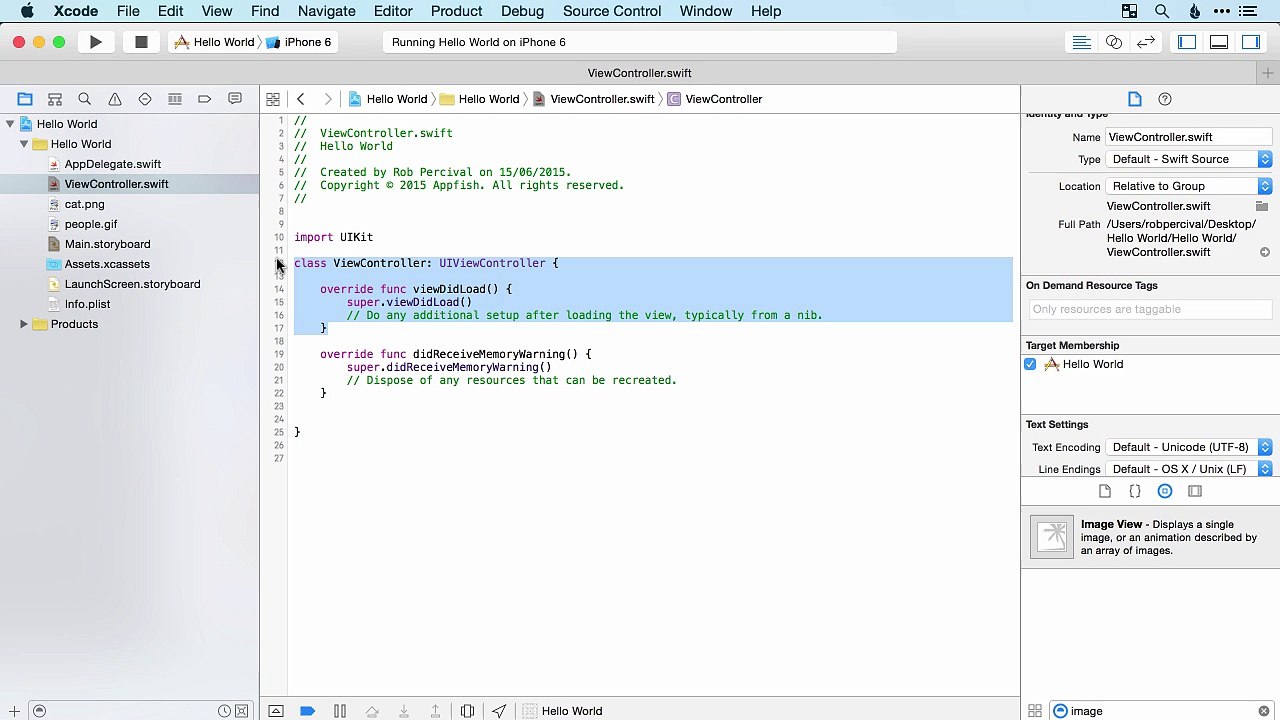Open the Report navigator tab

(x=235, y=99)
